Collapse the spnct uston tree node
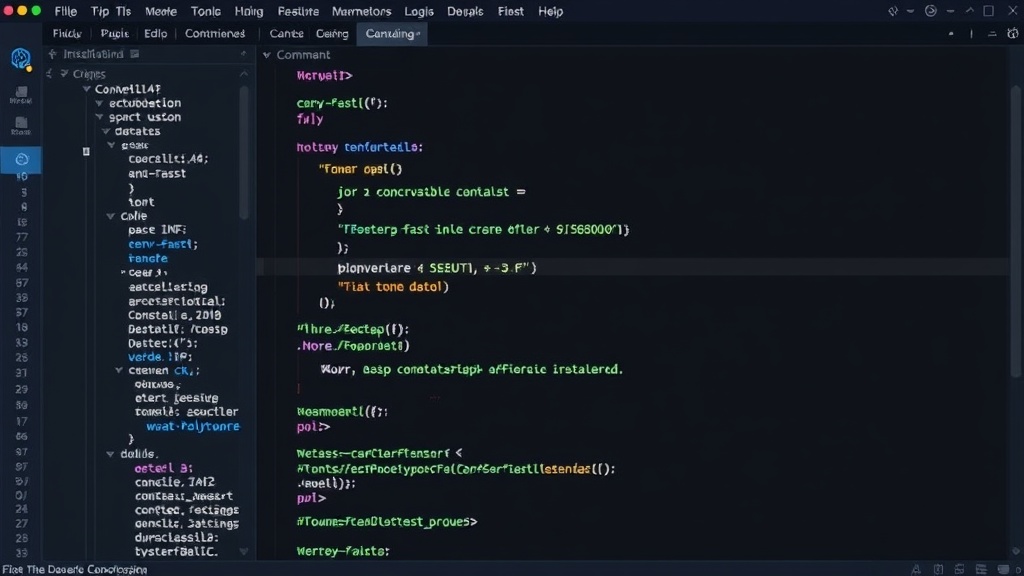Screen dimensions: 1024x576 click(99, 117)
